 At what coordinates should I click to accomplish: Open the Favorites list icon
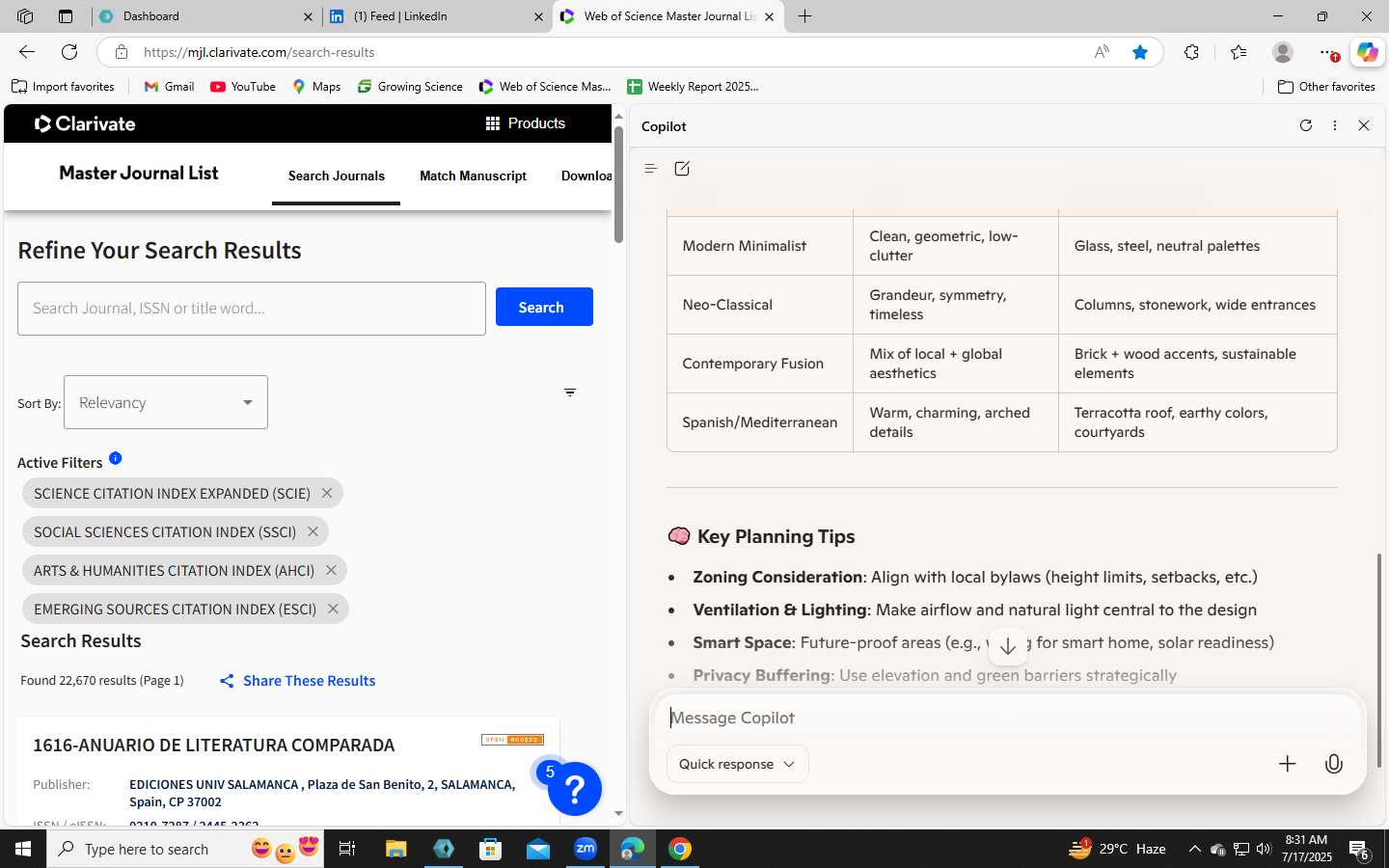(x=1239, y=52)
